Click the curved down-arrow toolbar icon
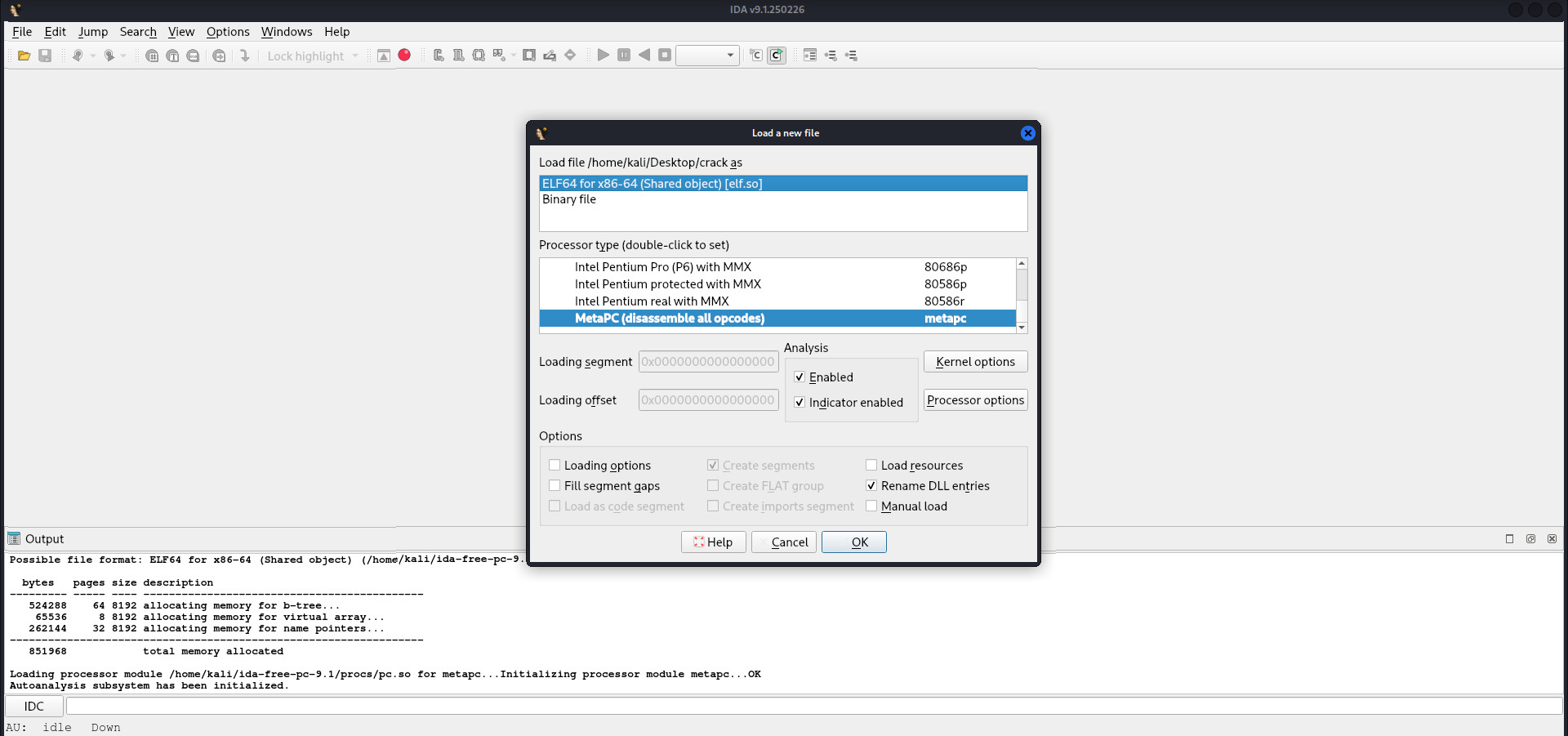 coord(244,56)
